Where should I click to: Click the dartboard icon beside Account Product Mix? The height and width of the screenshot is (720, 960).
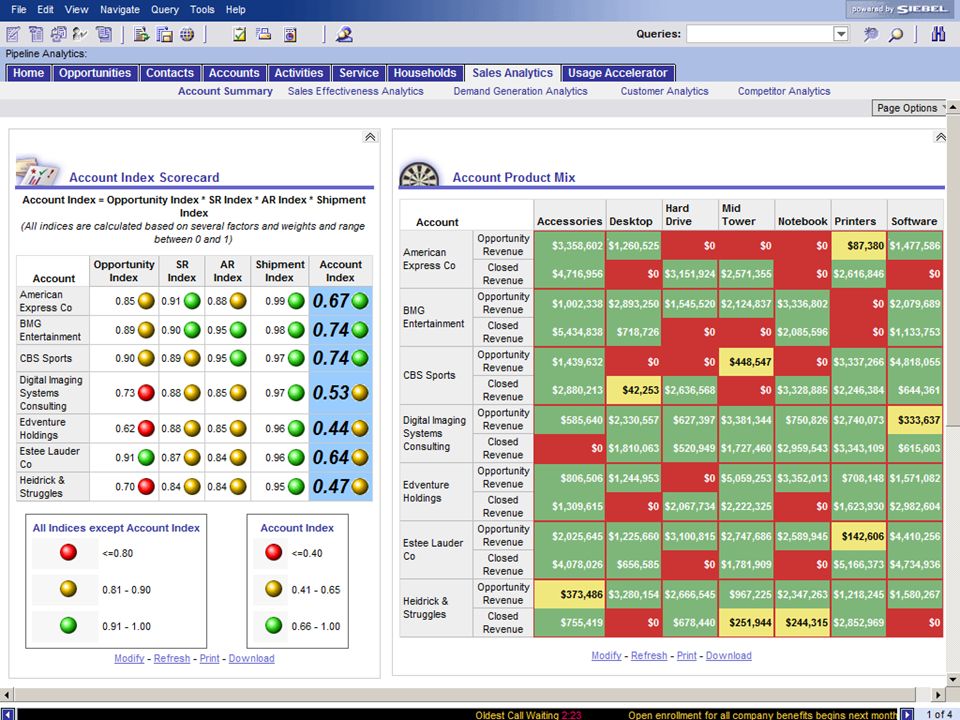(x=419, y=174)
